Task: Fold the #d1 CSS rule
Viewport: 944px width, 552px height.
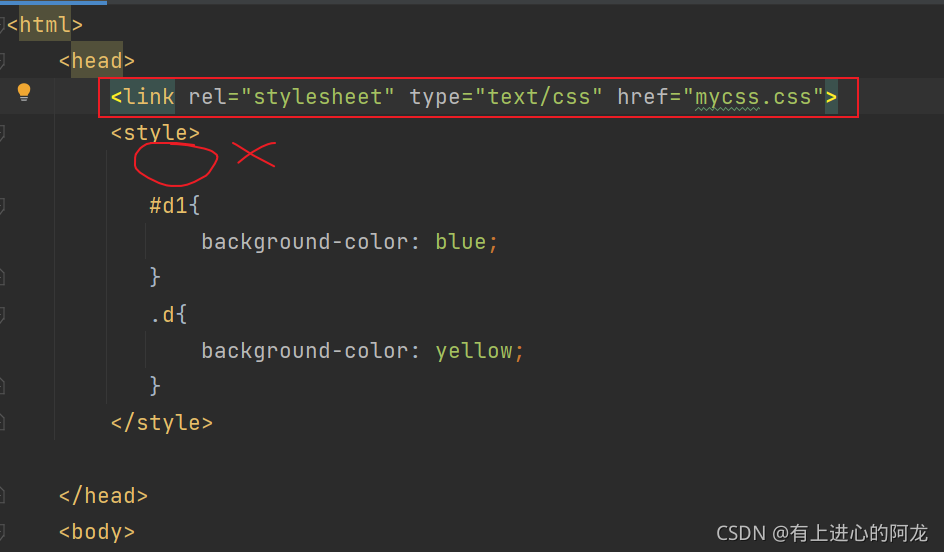Action: [x=2, y=206]
